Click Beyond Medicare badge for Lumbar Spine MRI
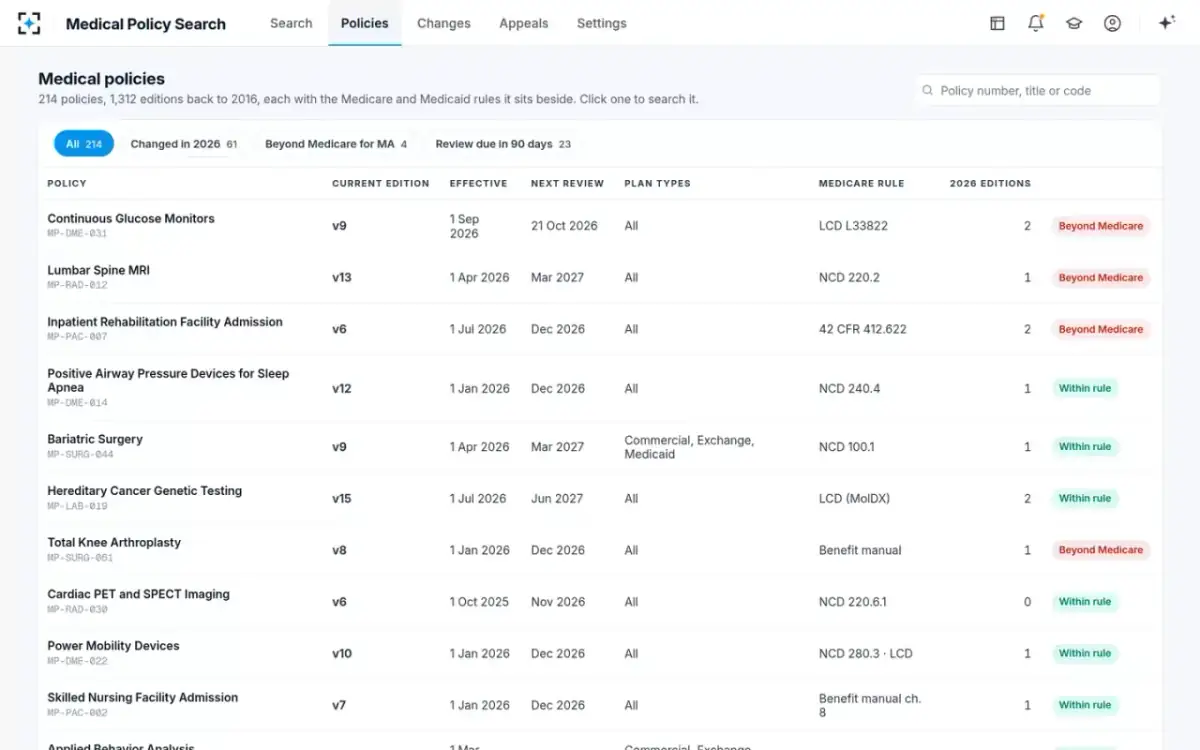The width and height of the screenshot is (1200, 750). pos(1100,278)
